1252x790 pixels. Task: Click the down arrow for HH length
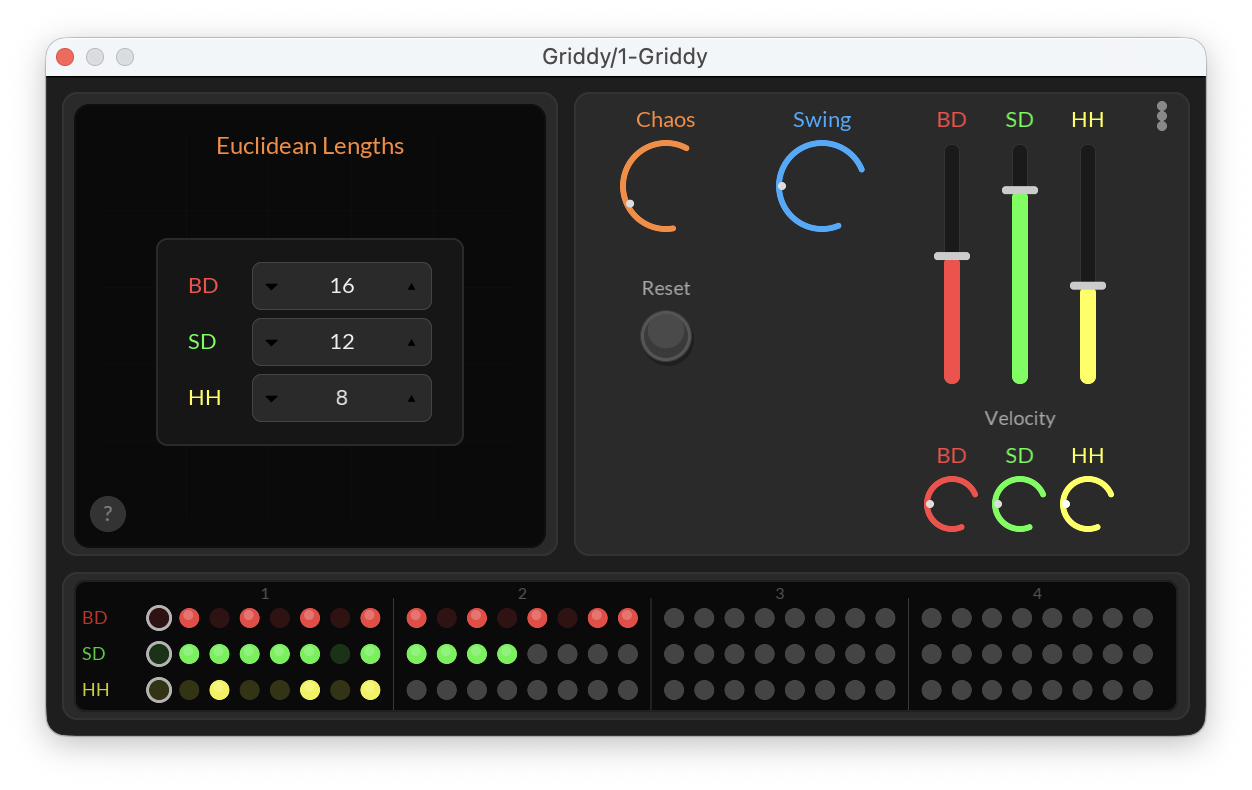tap(271, 398)
